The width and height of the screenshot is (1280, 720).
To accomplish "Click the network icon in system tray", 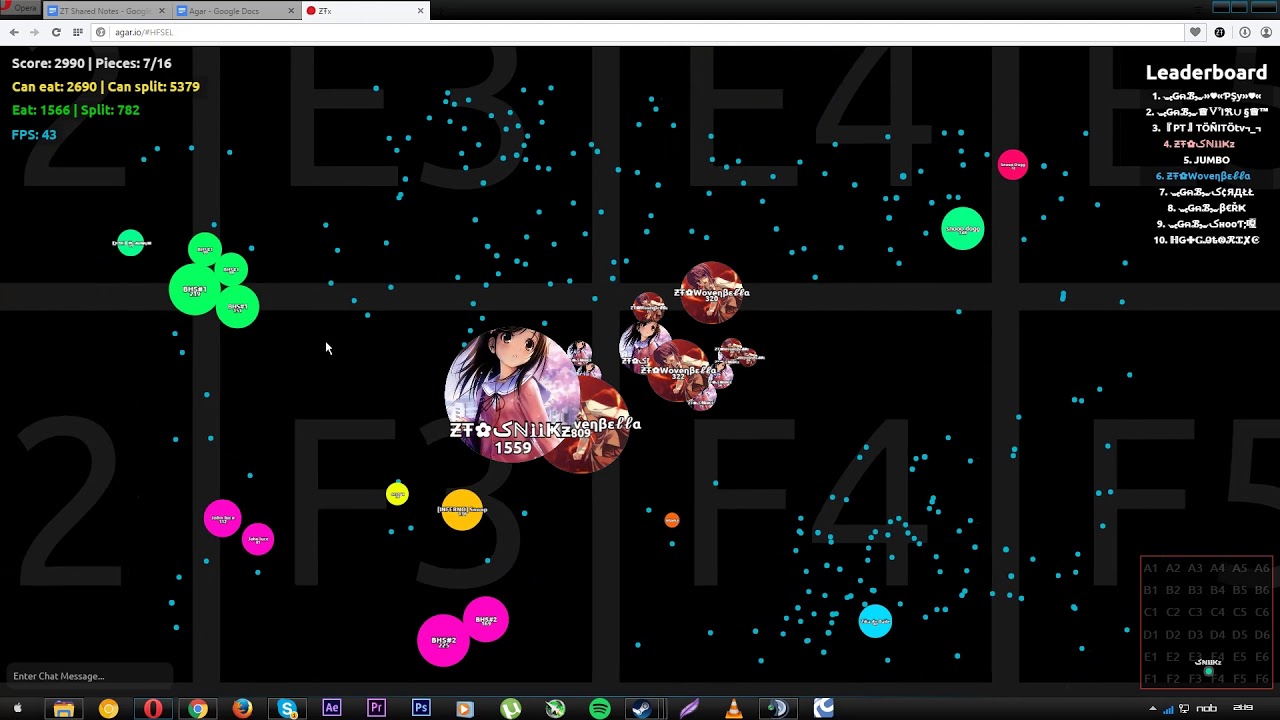I will click(x=1184, y=709).
